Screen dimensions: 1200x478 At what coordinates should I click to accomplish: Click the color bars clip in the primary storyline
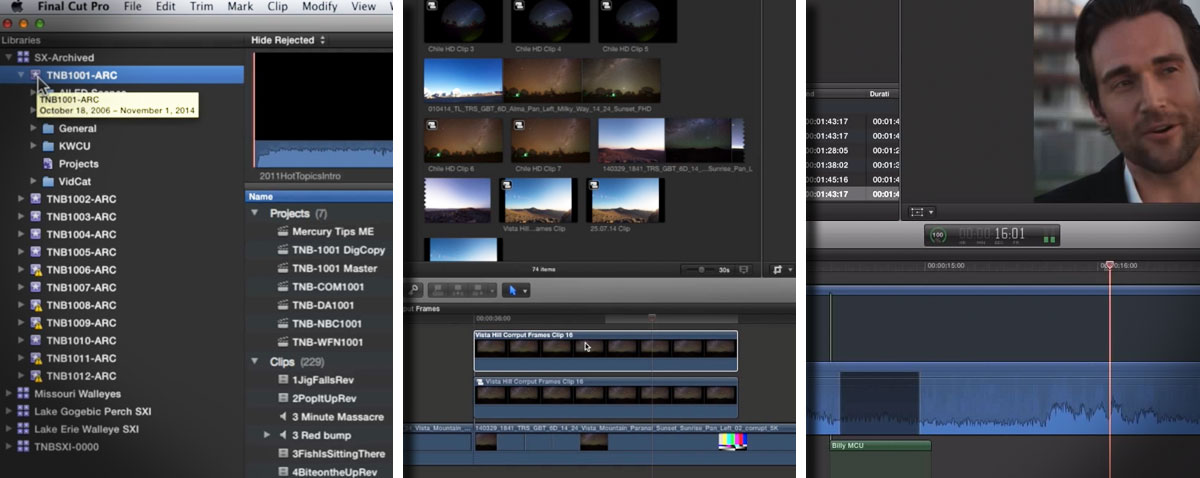tap(732, 440)
